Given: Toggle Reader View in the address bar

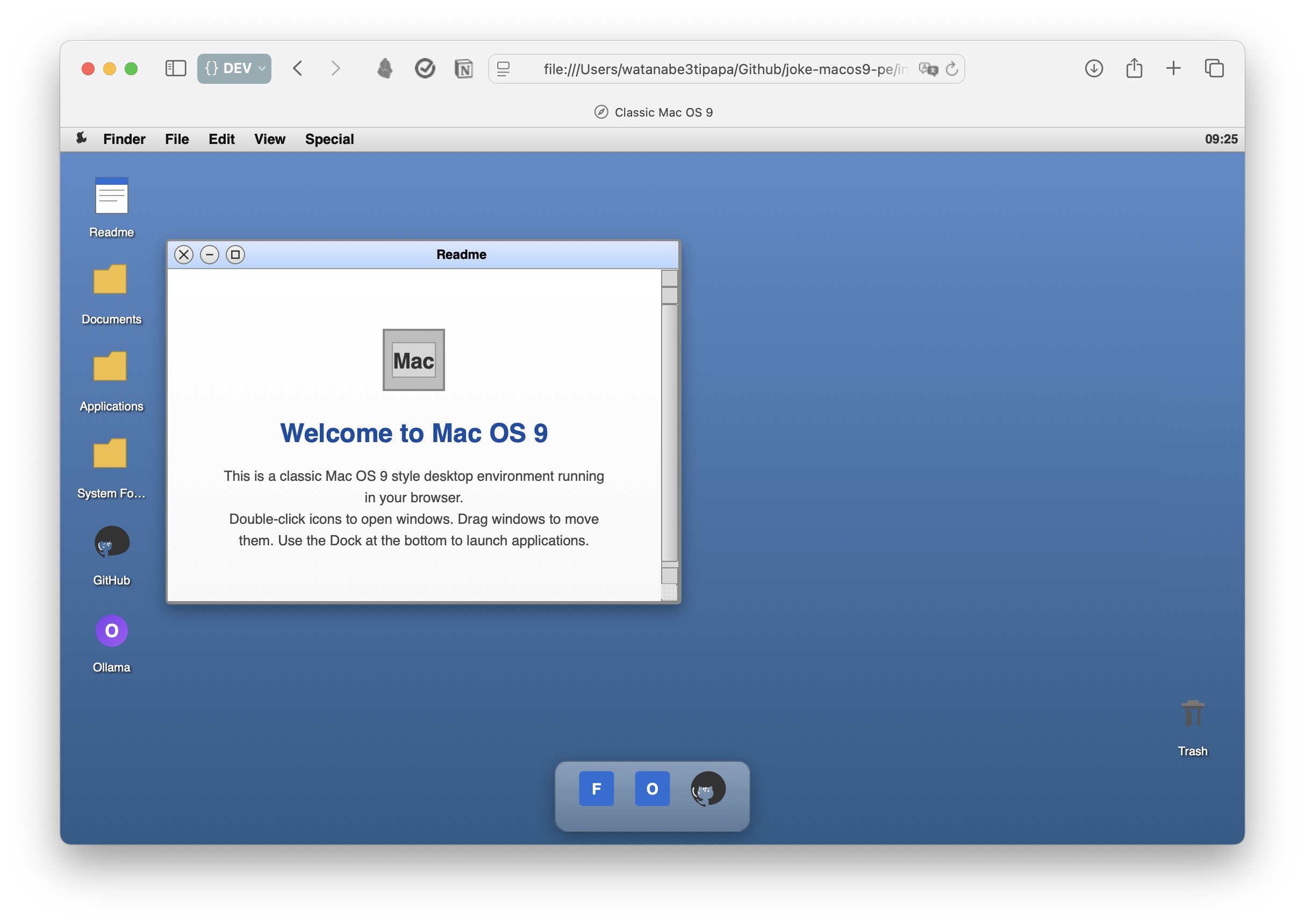Looking at the screenshot, I should click(x=503, y=68).
